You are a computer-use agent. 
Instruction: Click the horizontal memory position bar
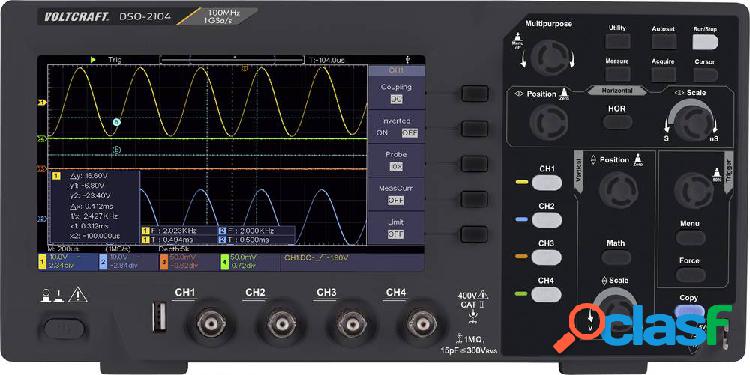point(232,60)
